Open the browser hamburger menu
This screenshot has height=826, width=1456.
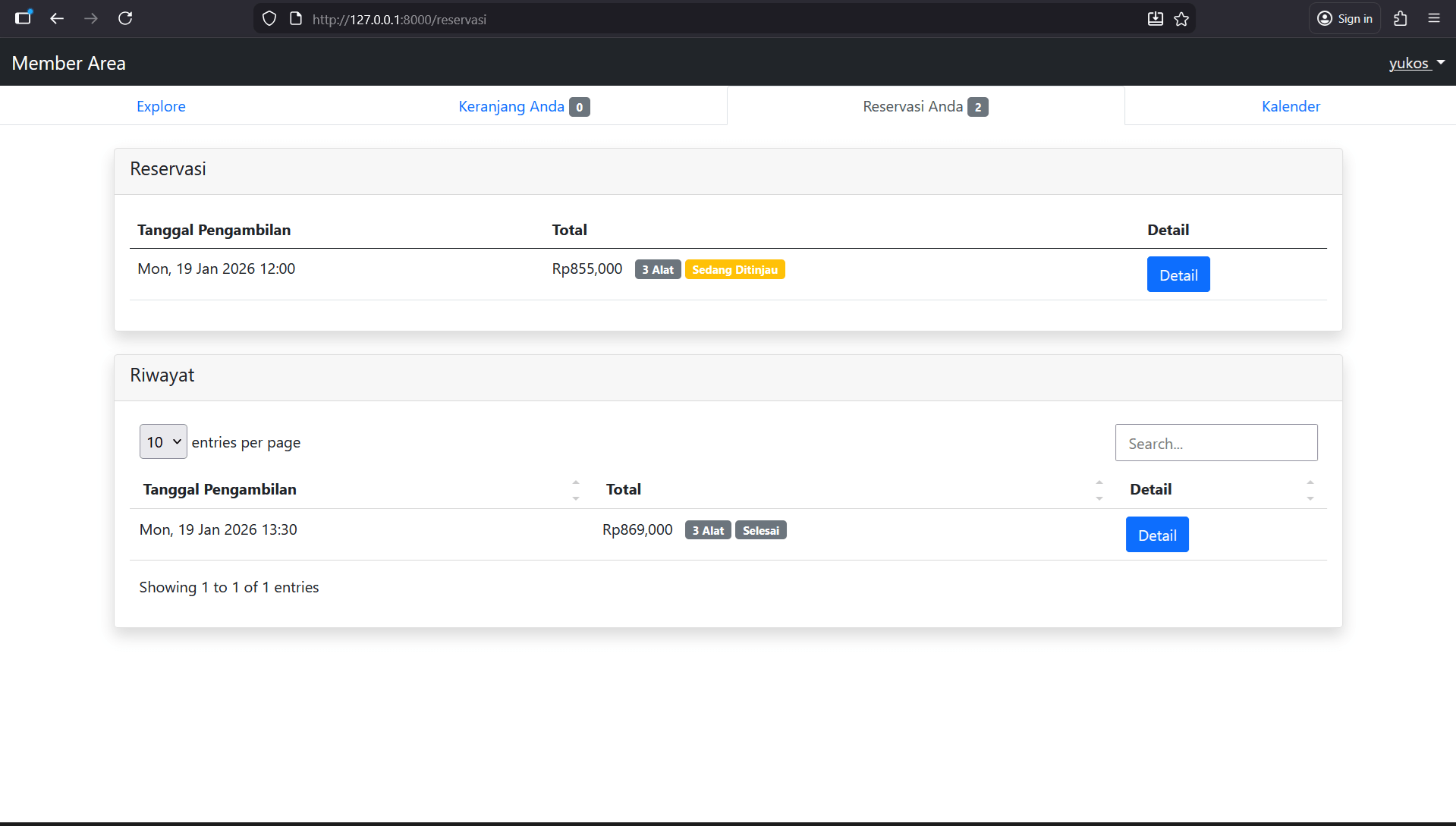tap(1434, 19)
